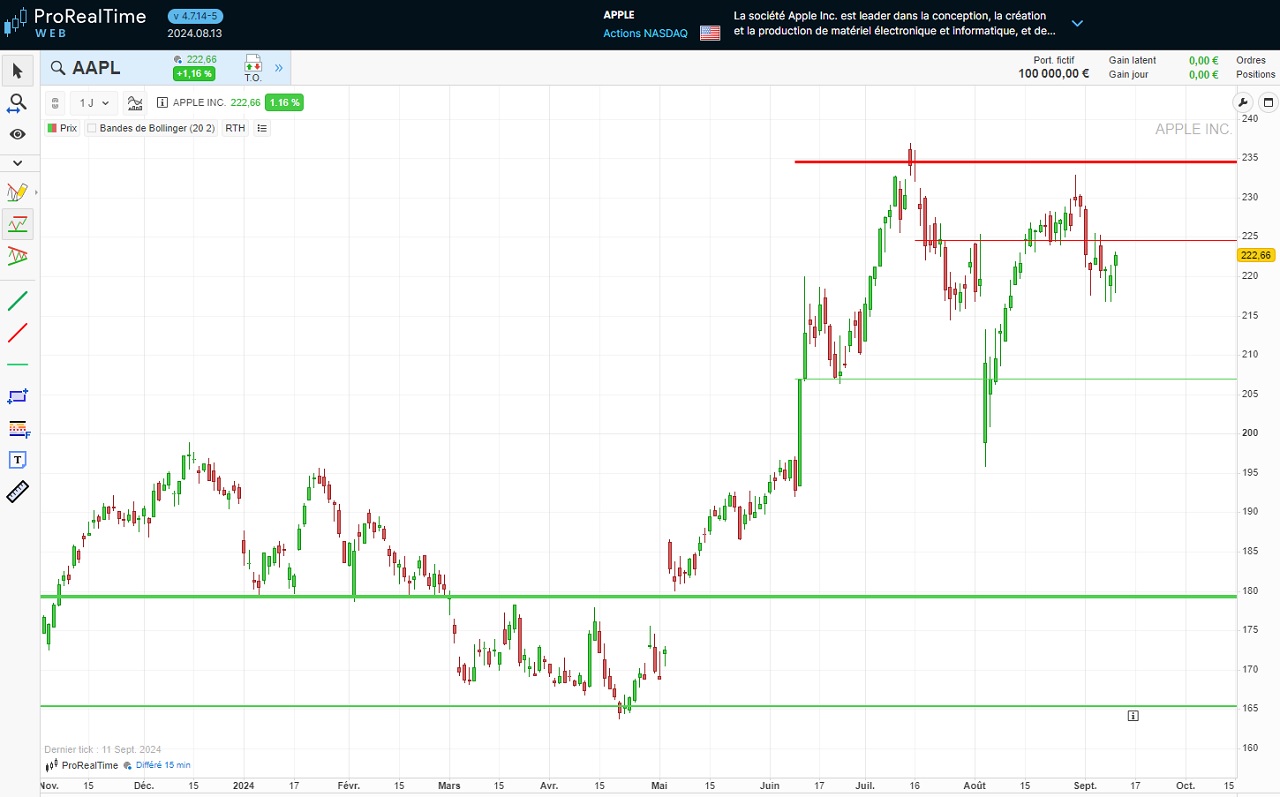This screenshot has width=1280, height=797.
Task: Select the ruler measurement tool
Action: coord(17,492)
